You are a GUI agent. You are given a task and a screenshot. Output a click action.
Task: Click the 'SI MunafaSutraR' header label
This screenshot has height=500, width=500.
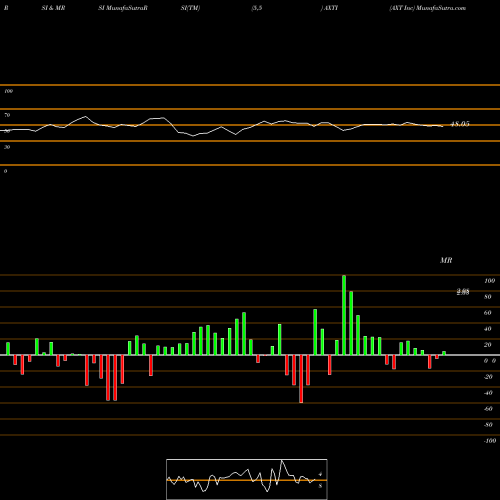pyautogui.click(x=123, y=8)
